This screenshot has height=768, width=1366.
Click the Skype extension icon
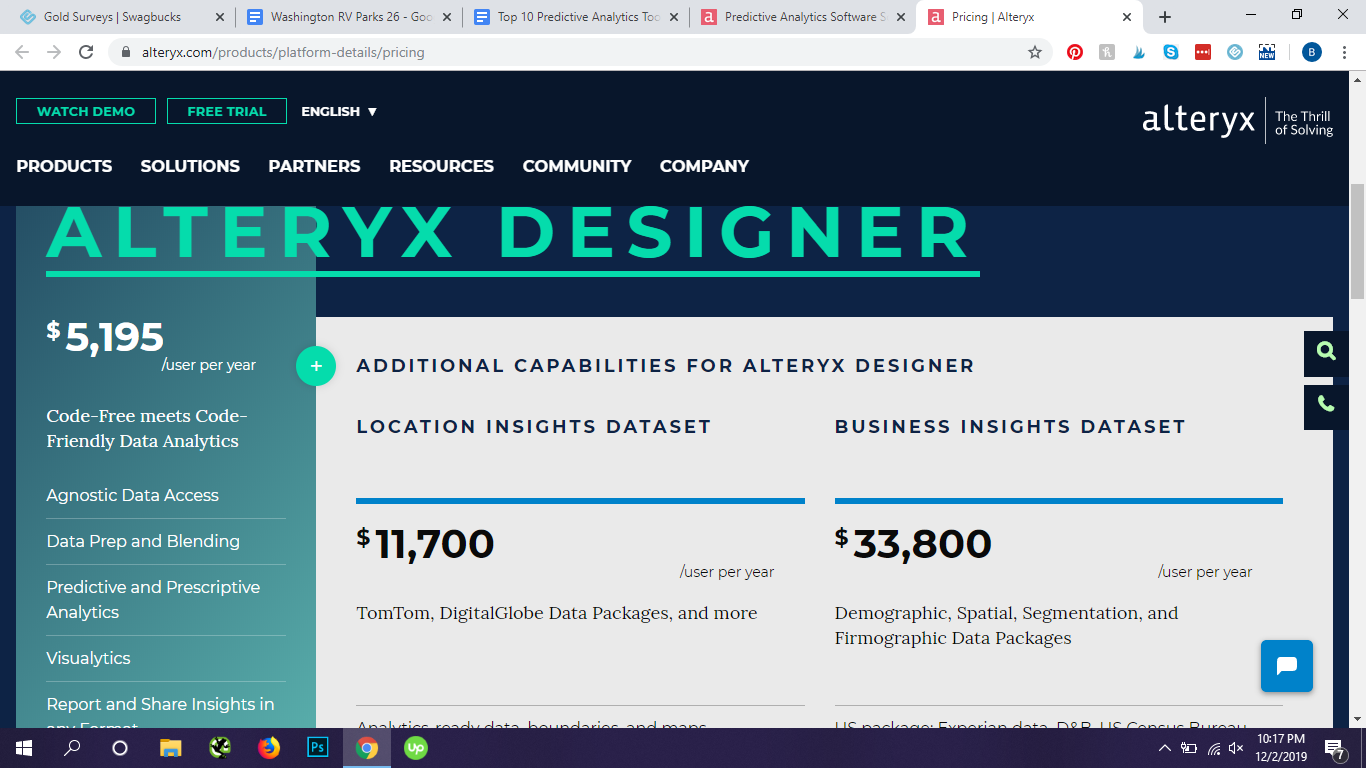[x=1171, y=52]
